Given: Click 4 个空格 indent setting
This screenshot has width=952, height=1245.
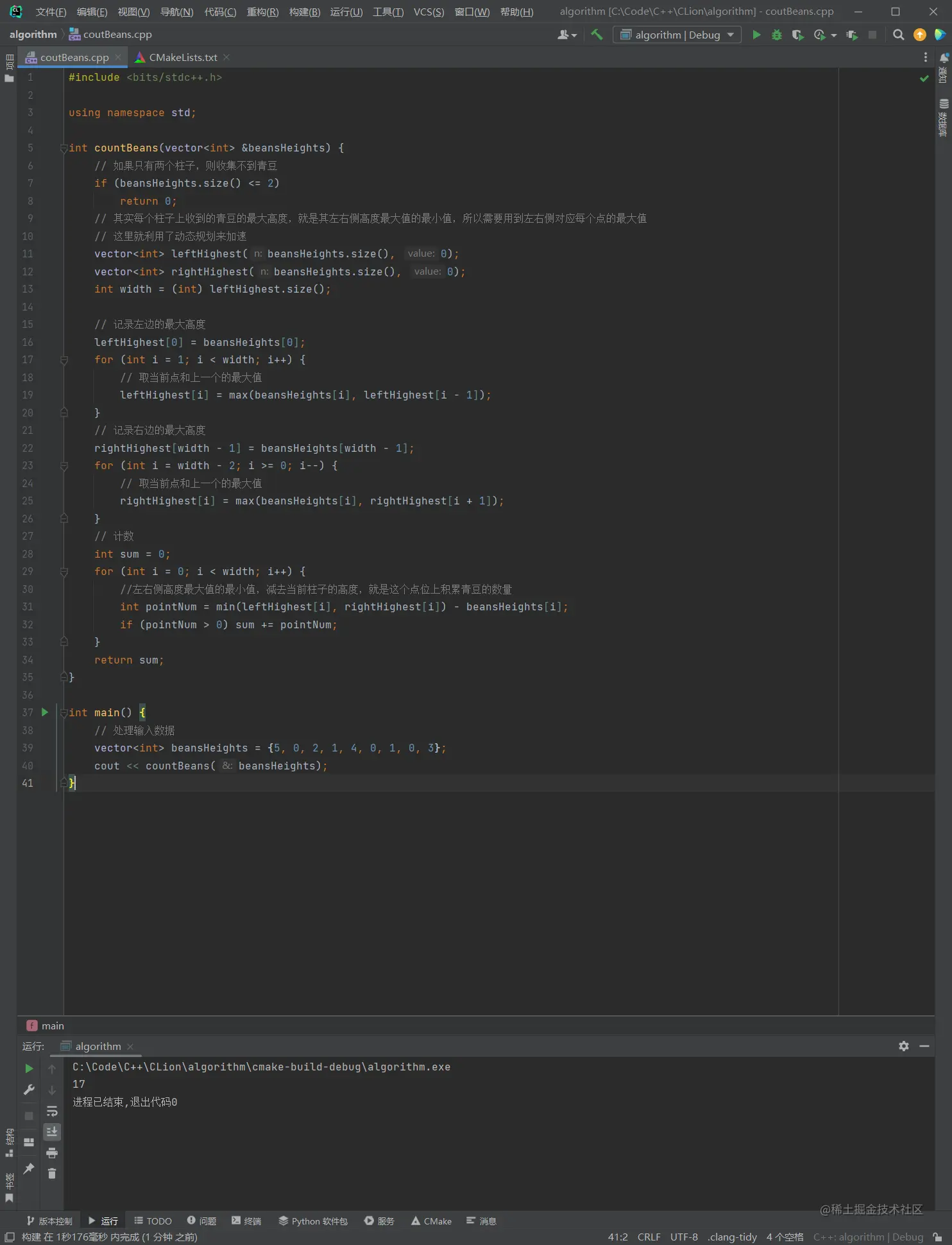Looking at the screenshot, I should click(785, 1237).
